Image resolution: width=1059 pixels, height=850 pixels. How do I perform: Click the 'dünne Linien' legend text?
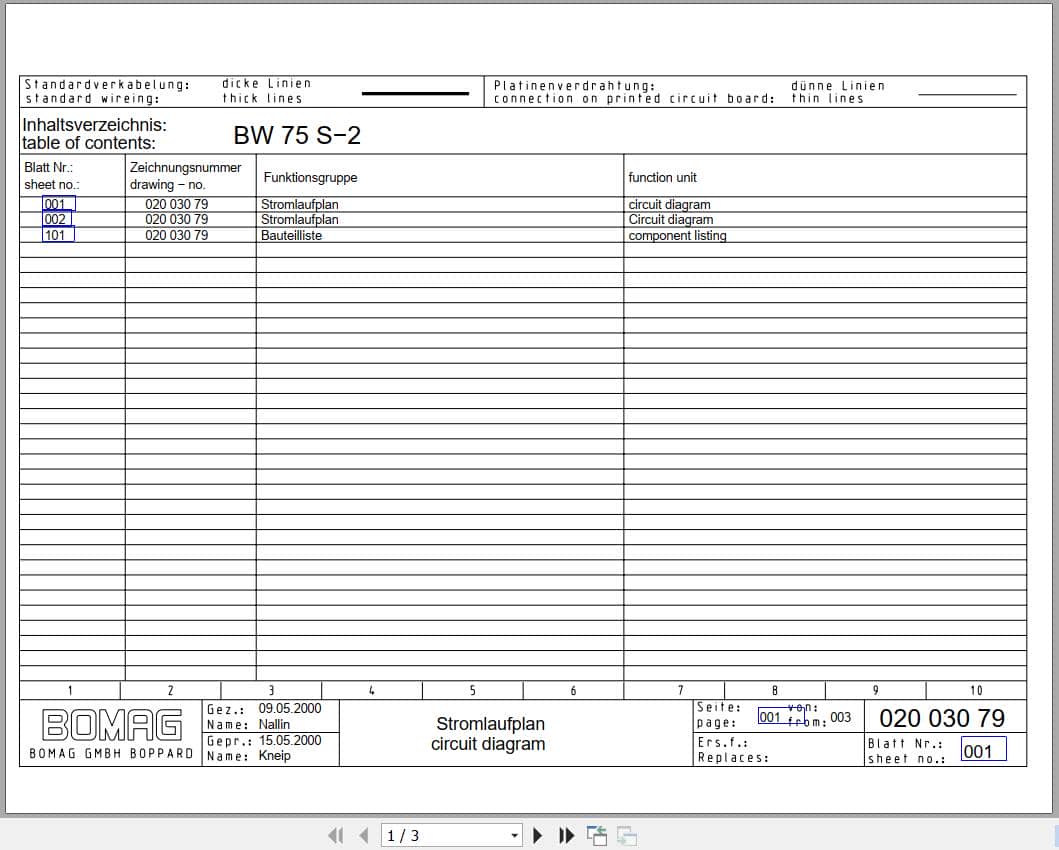pyautogui.click(x=837, y=86)
